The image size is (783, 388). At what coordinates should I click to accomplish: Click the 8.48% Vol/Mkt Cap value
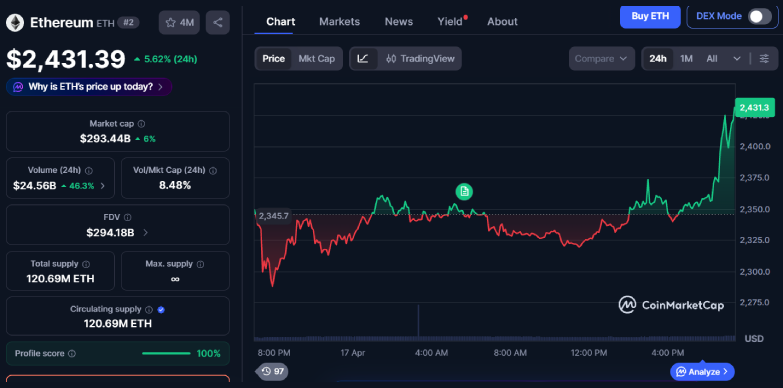coord(175,186)
